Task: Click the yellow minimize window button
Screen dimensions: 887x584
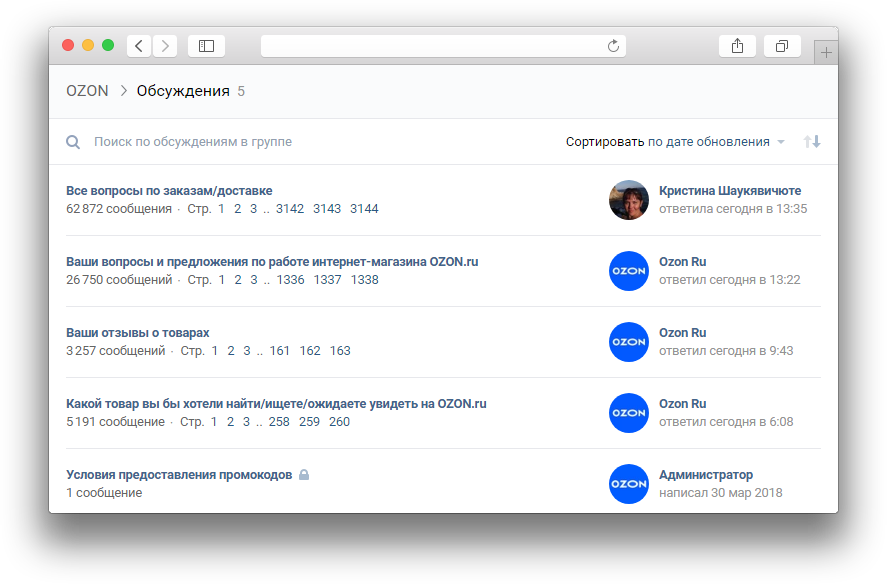Action: [x=88, y=45]
